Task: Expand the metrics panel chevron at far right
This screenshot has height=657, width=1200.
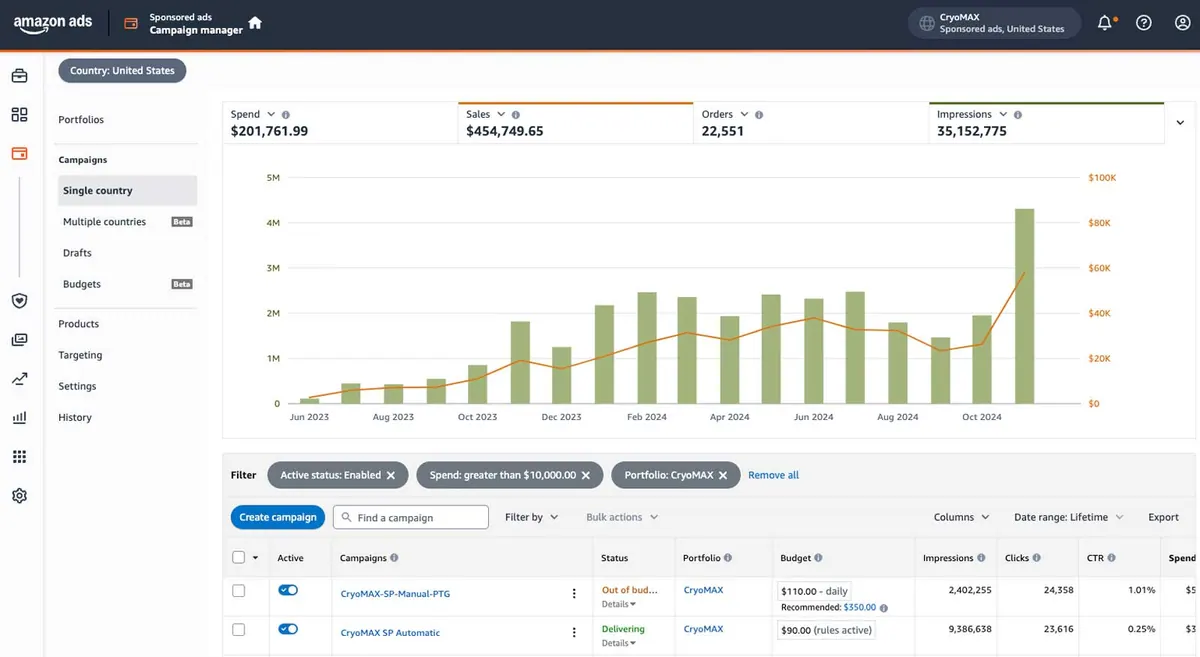Action: tap(1182, 123)
